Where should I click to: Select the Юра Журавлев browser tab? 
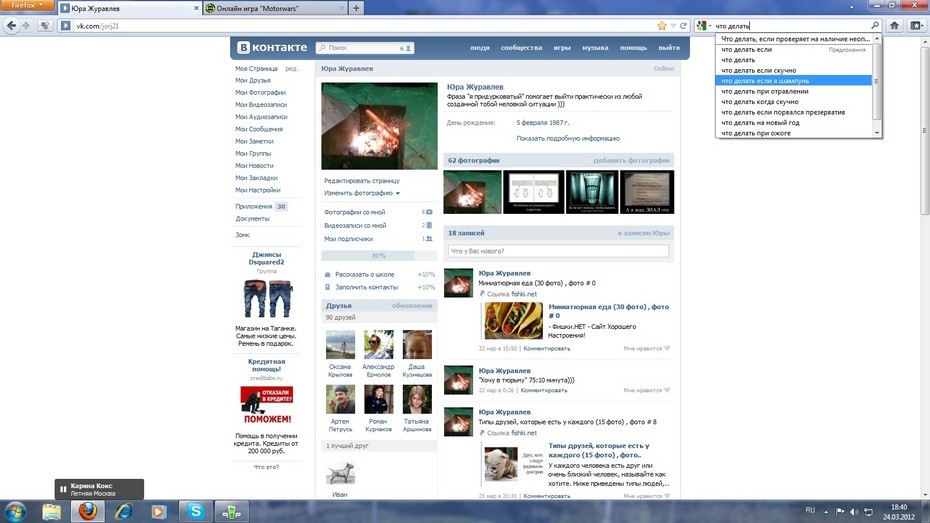click(130, 8)
